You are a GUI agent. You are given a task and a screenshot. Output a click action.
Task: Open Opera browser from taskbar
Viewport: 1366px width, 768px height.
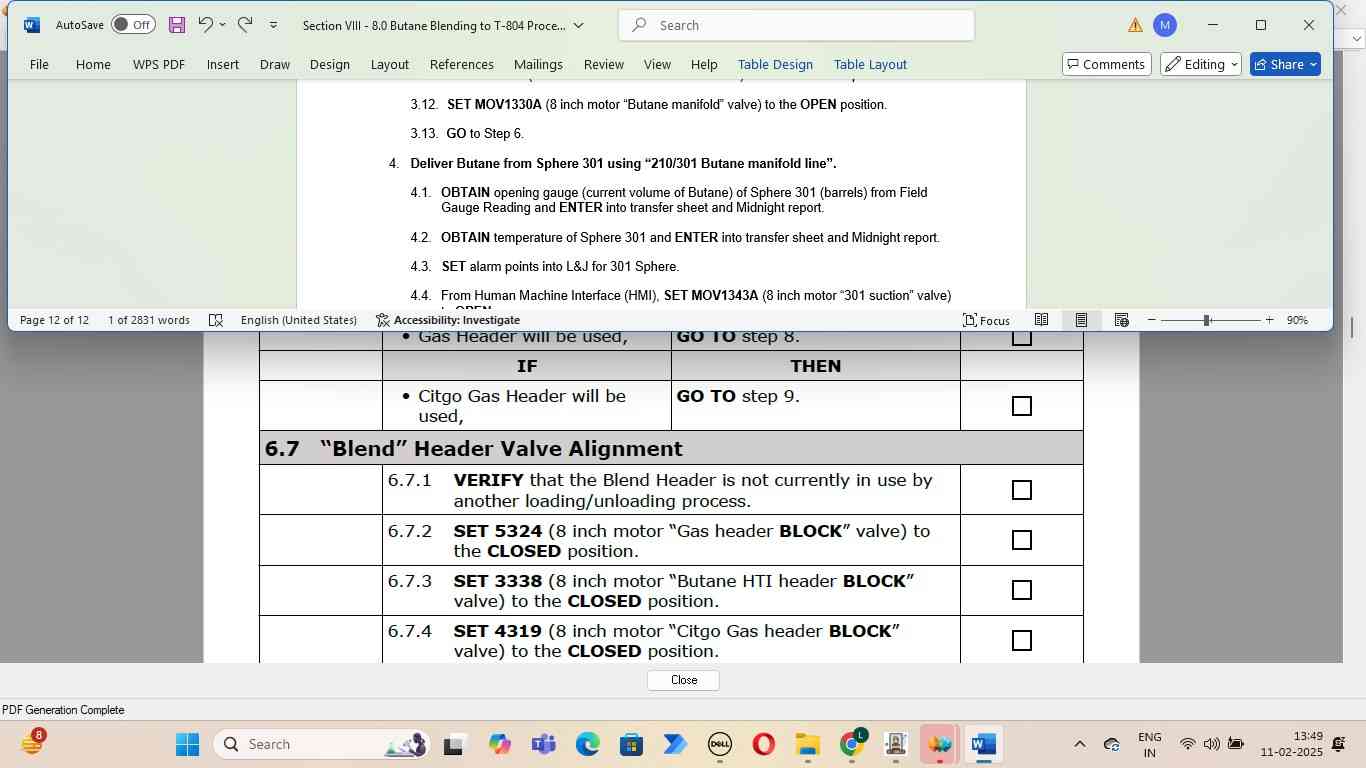click(763, 744)
